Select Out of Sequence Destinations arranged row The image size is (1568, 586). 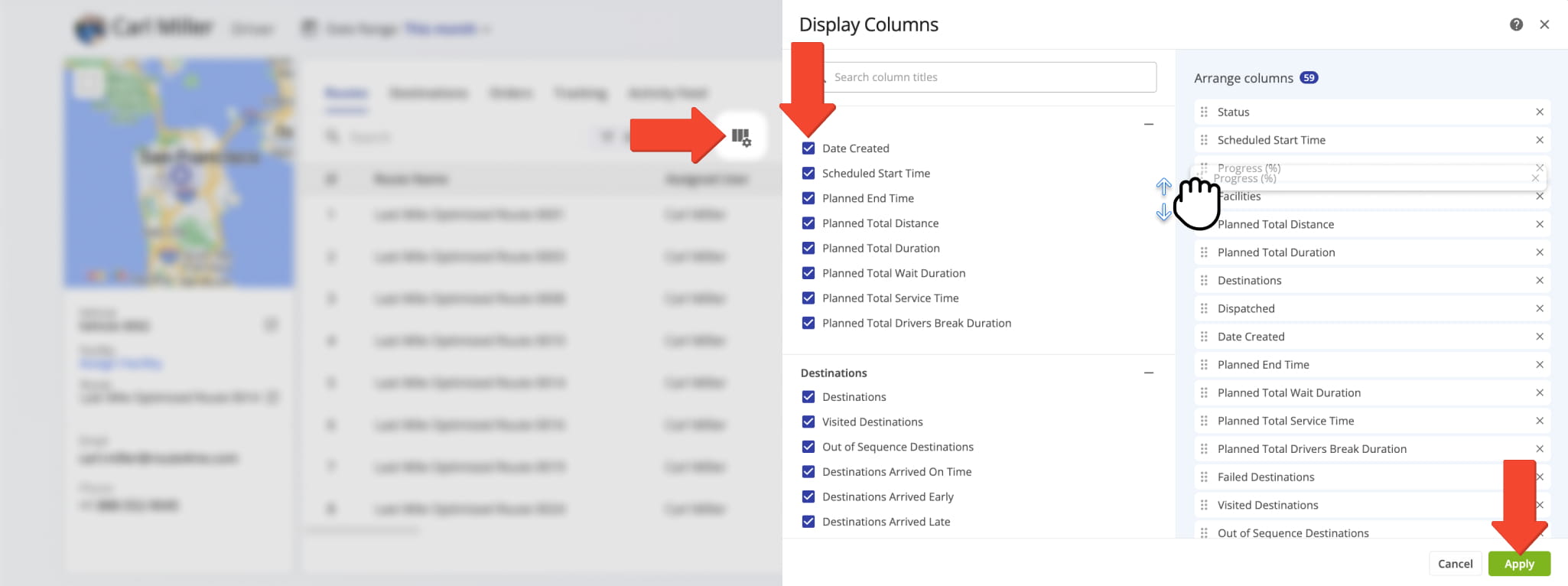[x=1372, y=530]
